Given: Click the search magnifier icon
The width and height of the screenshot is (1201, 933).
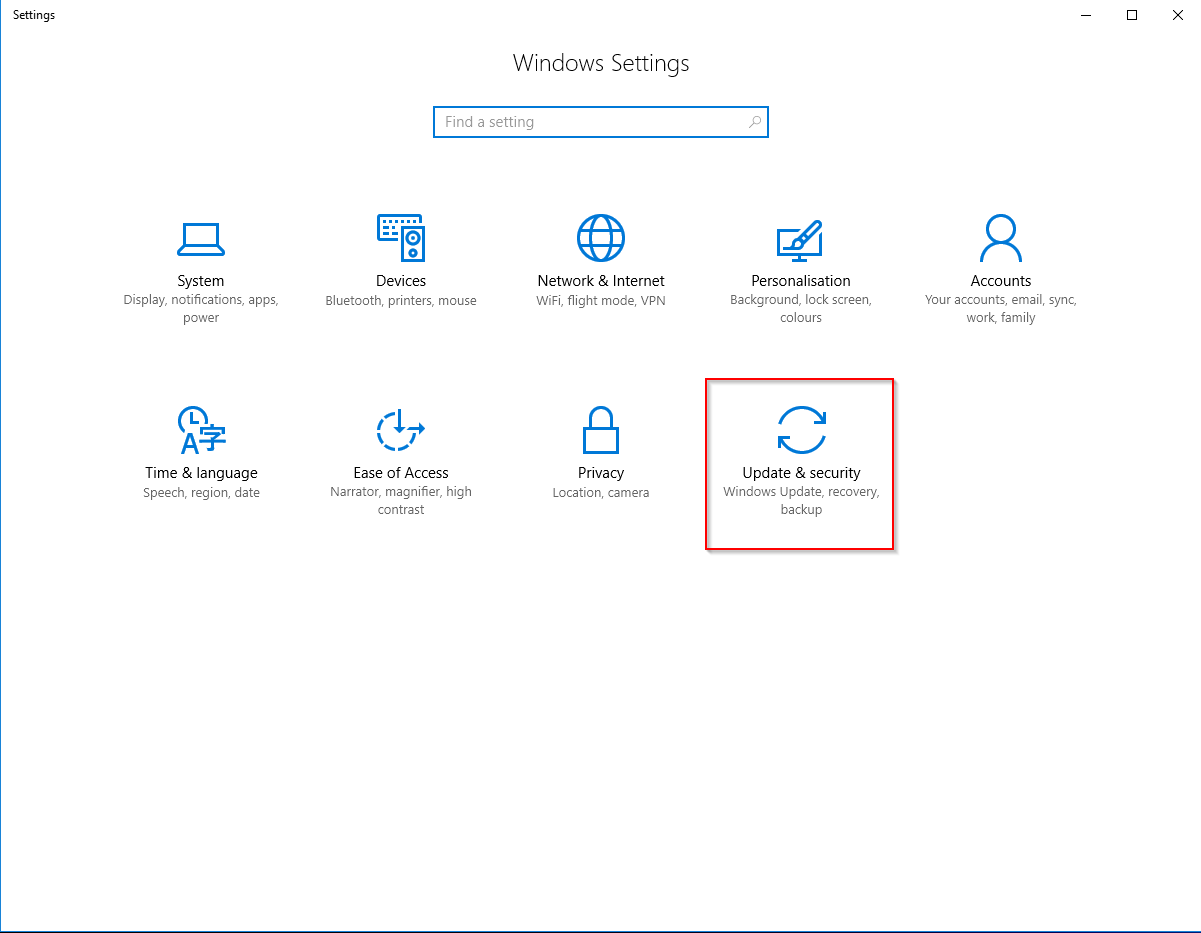Looking at the screenshot, I should point(755,122).
